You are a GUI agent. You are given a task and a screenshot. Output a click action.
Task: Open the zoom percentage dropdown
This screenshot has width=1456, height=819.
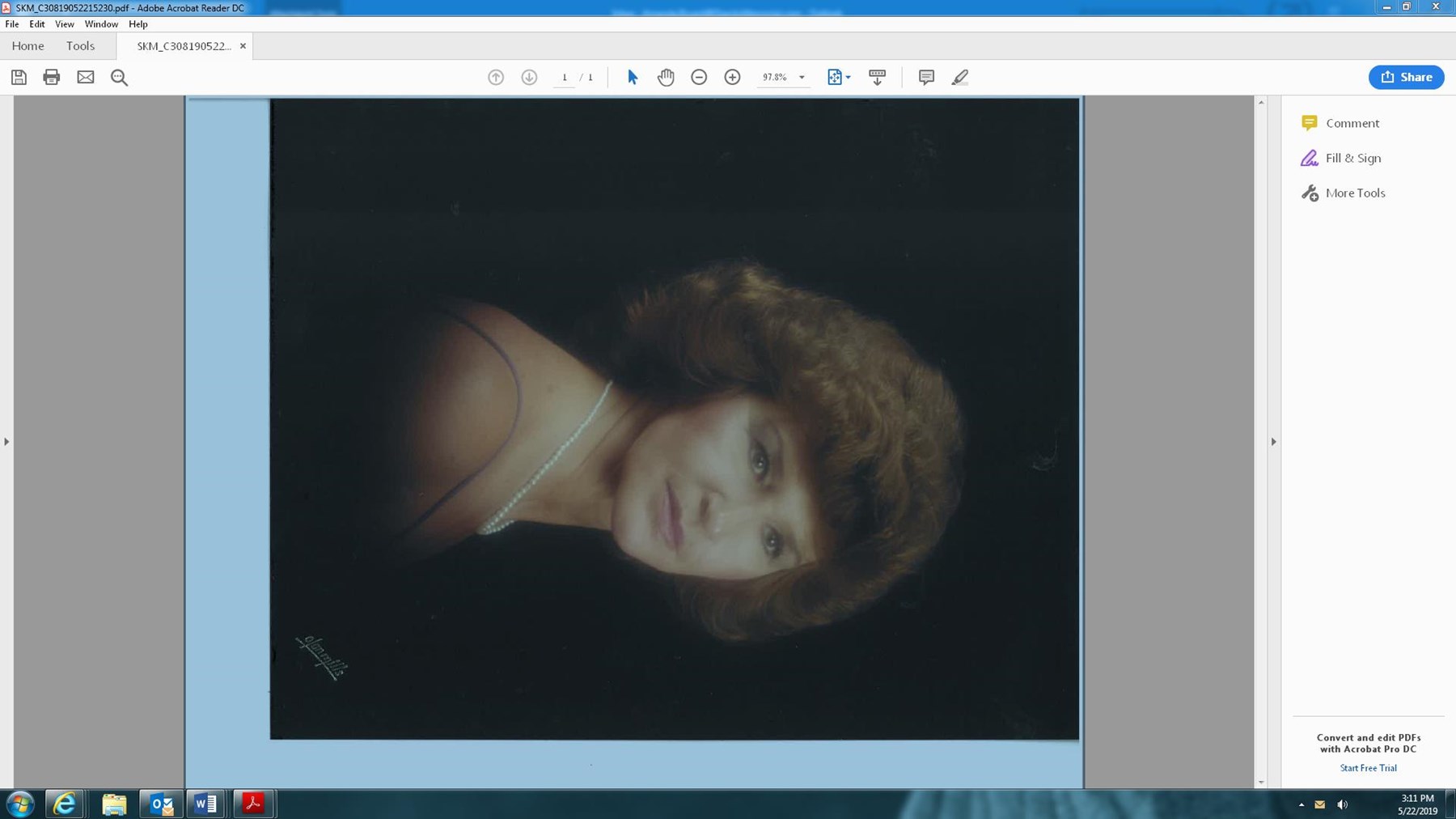click(x=802, y=78)
